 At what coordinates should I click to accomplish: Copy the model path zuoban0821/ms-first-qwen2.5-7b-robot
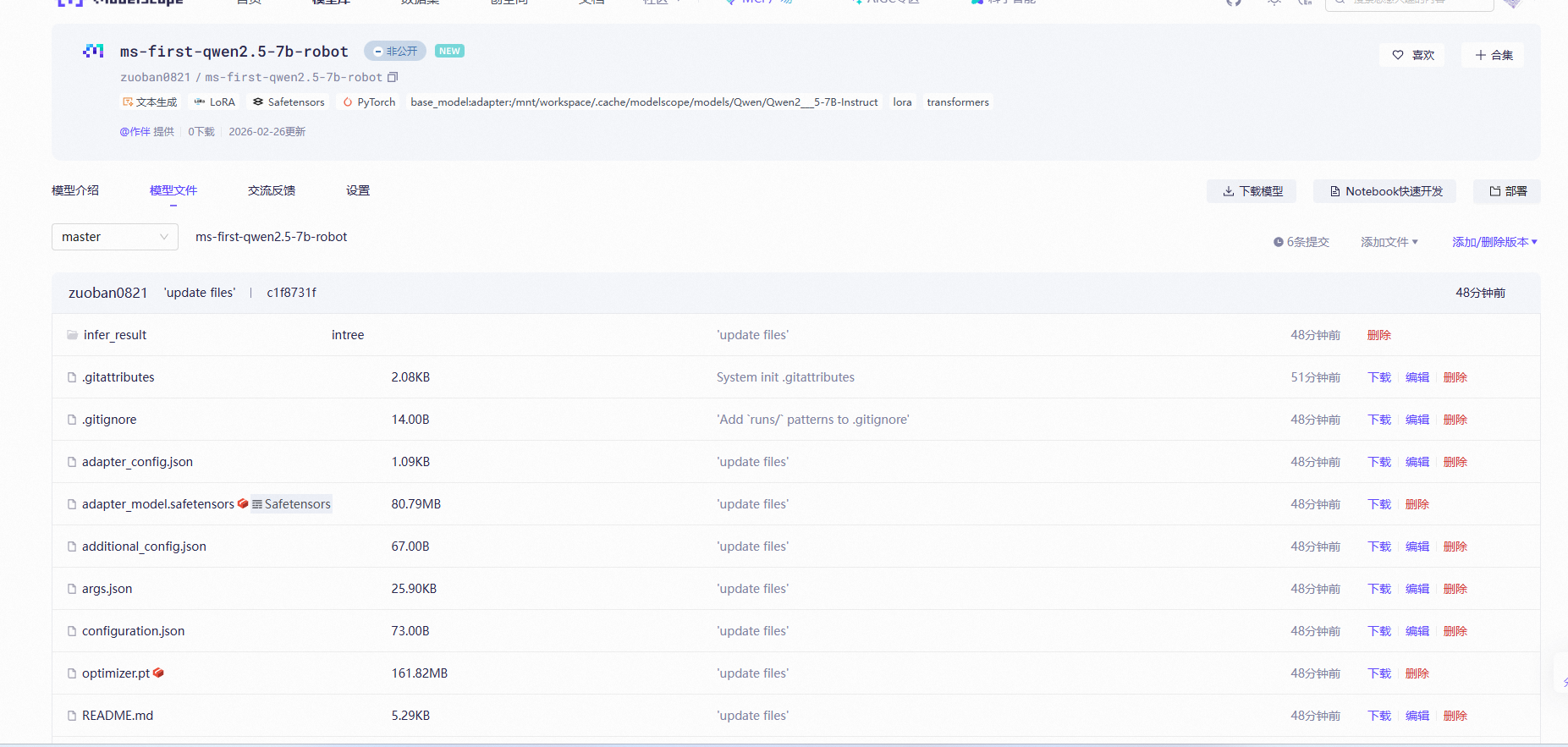(x=393, y=77)
